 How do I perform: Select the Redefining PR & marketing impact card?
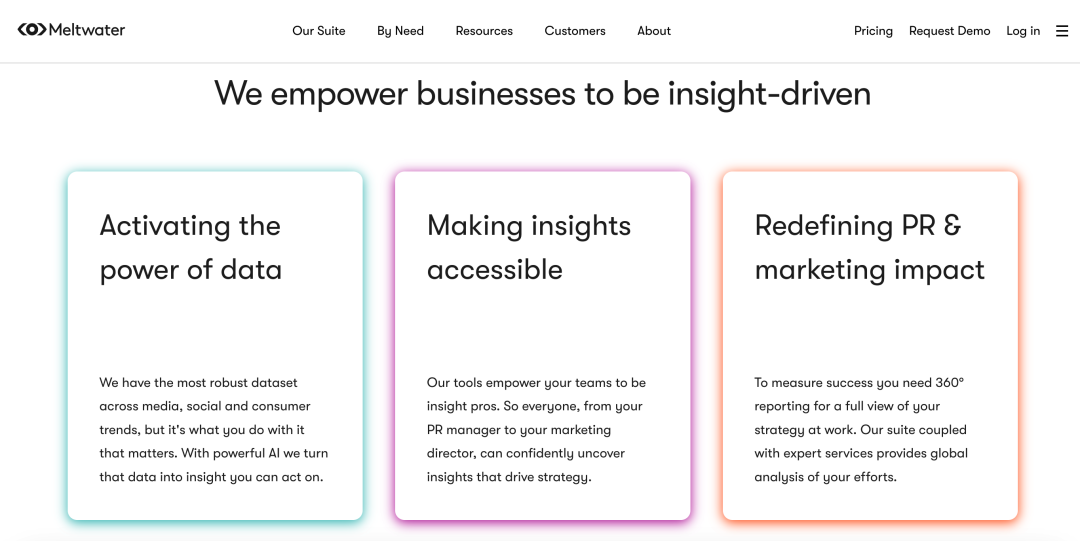tap(870, 345)
